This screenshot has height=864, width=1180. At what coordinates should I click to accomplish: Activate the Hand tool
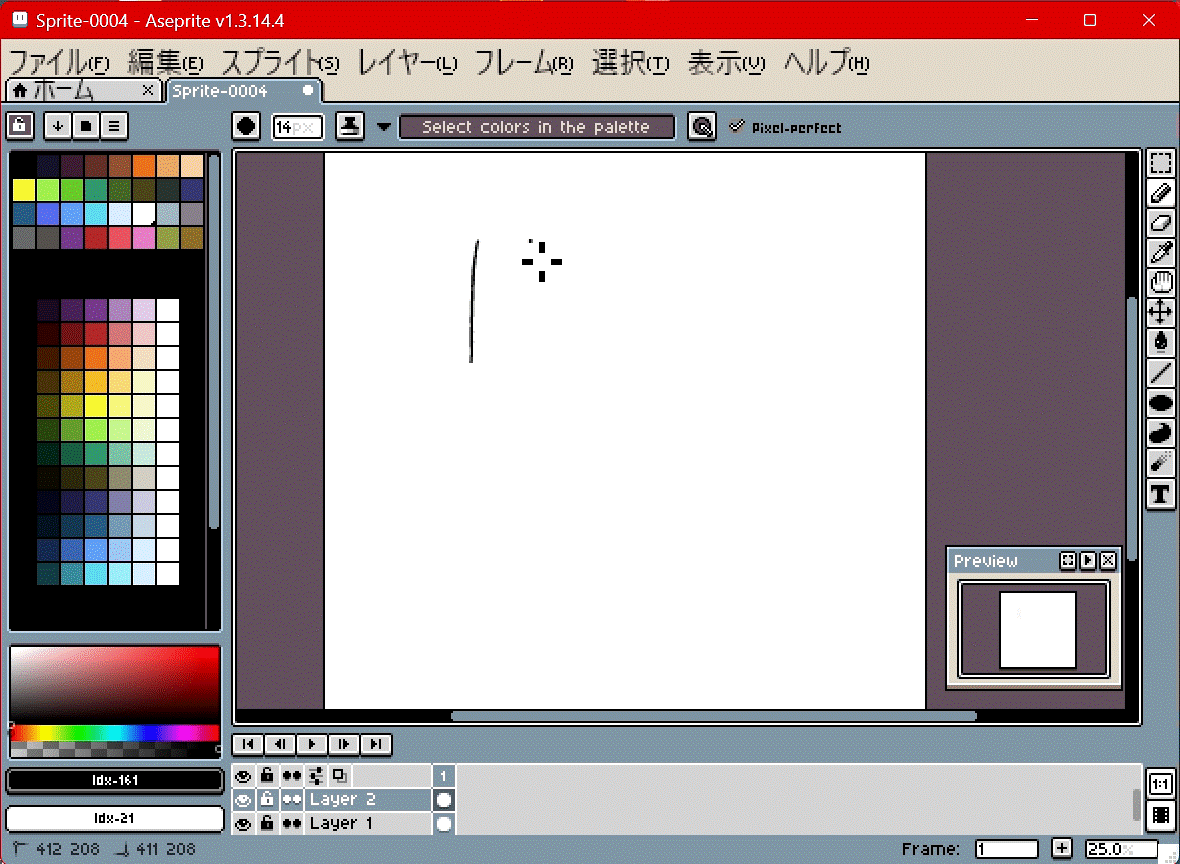tap(1160, 283)
